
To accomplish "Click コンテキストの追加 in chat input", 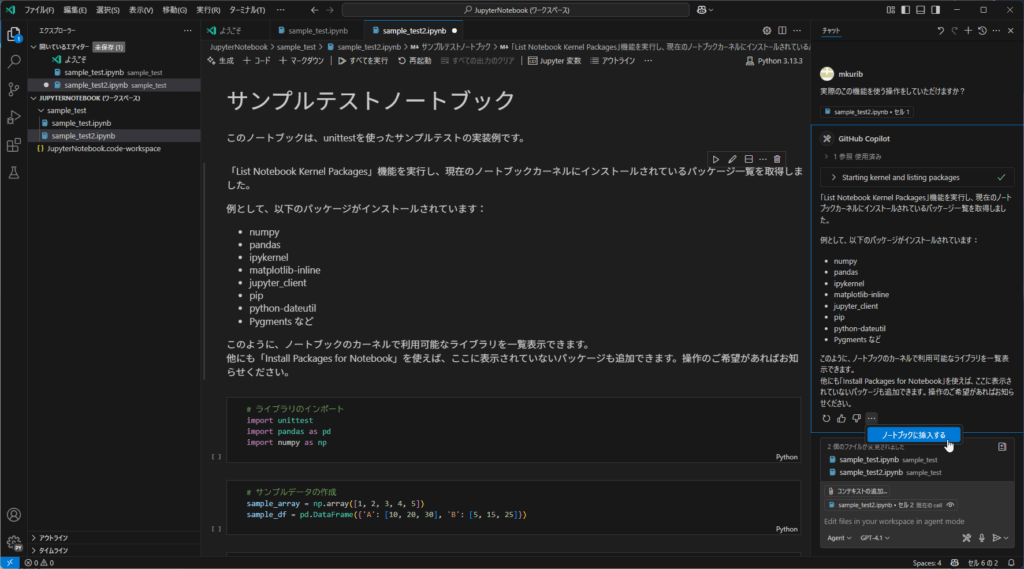I will [x=856, y=491].
